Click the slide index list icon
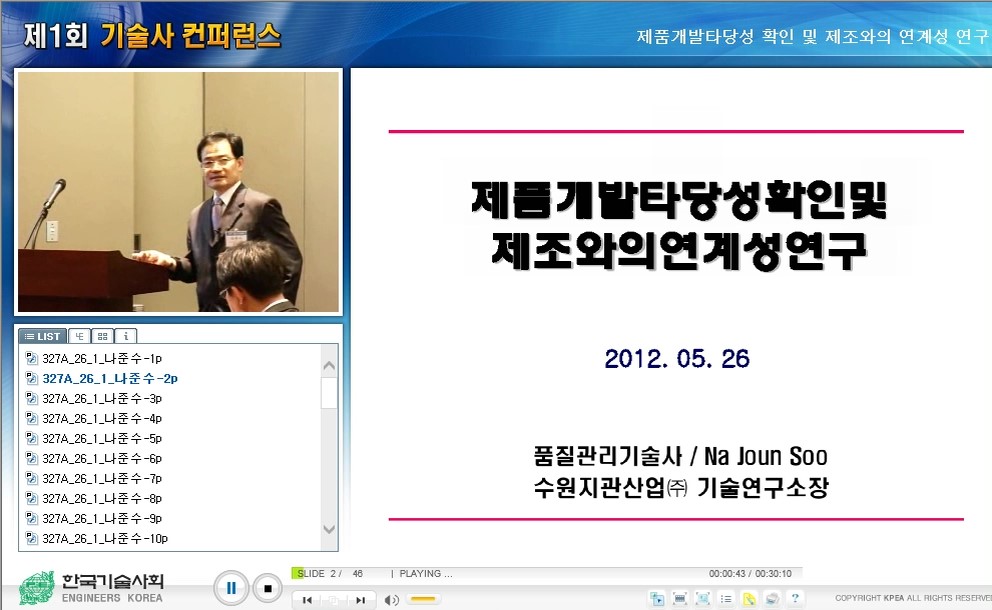 click(x=726, y=598)
